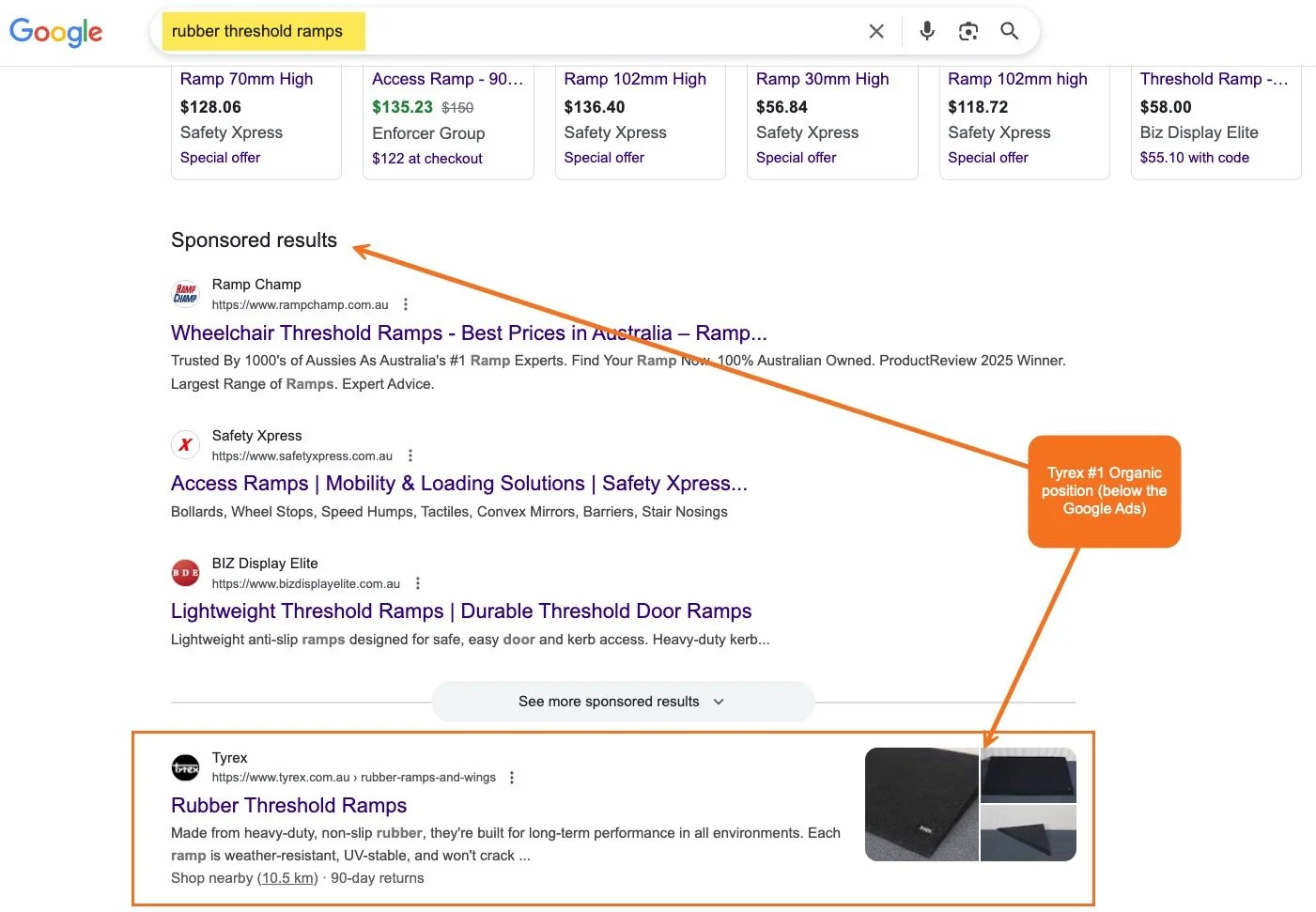1316x912 pixels.
Task: Open the Ramp 102mm High $136.40 listing
Action: pos(635,79)
